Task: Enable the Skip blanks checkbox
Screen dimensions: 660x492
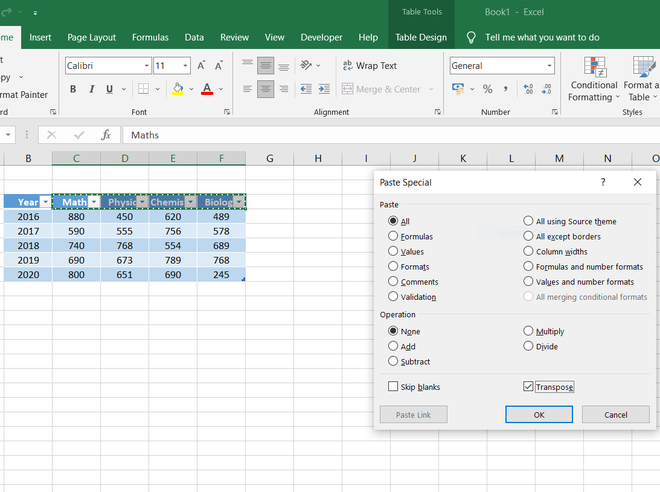Action: 393,387
